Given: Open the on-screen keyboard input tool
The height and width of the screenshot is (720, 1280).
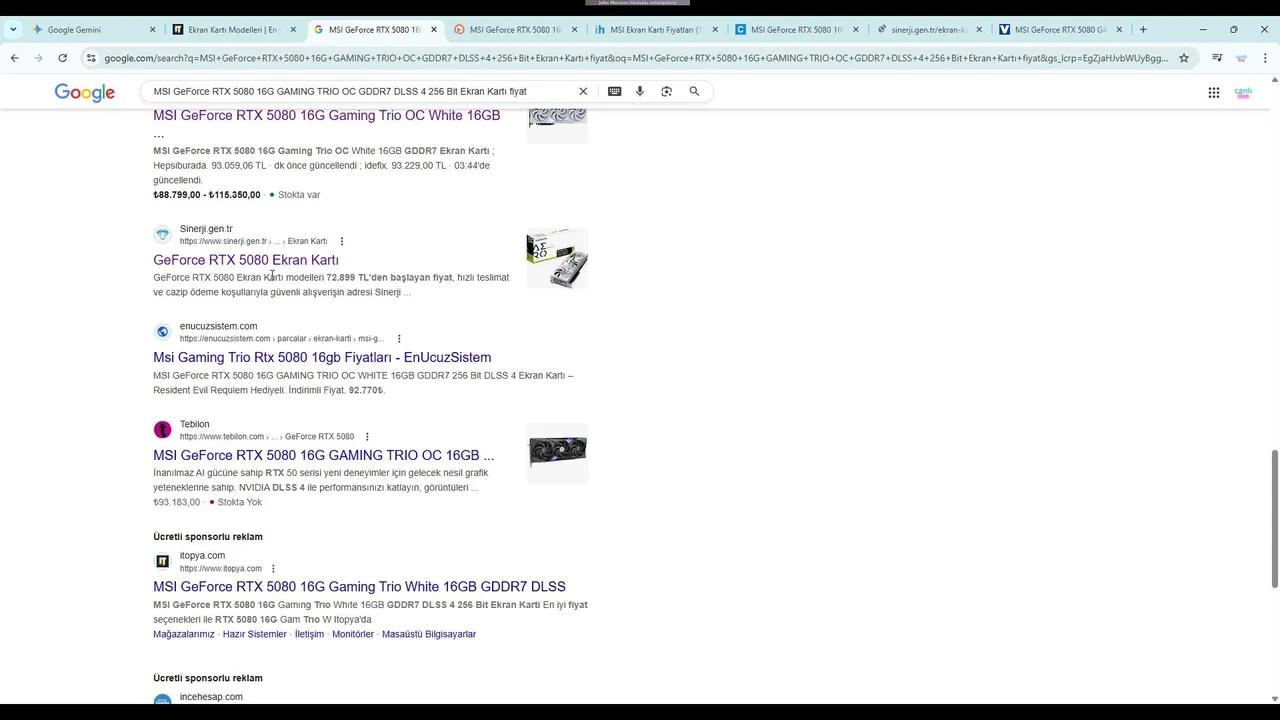Looking at the screenshot, I should click(614, 91).
